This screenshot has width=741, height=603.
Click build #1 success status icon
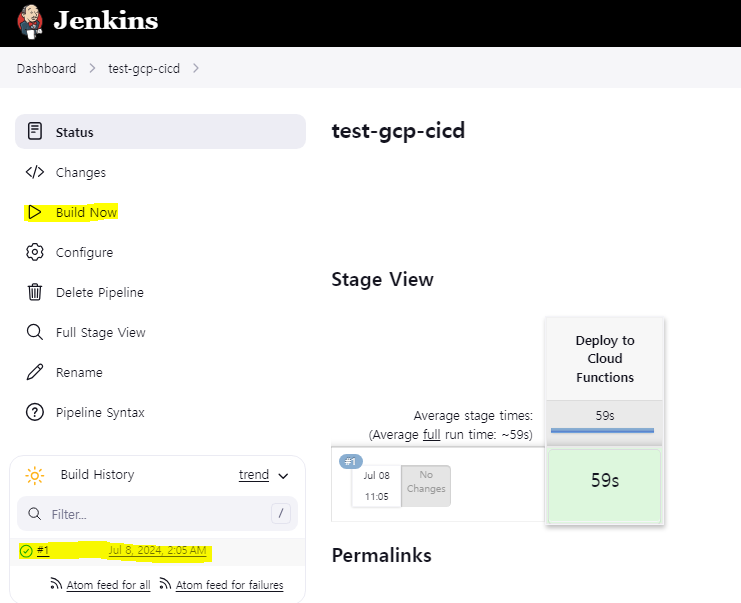tap(26, 551)
